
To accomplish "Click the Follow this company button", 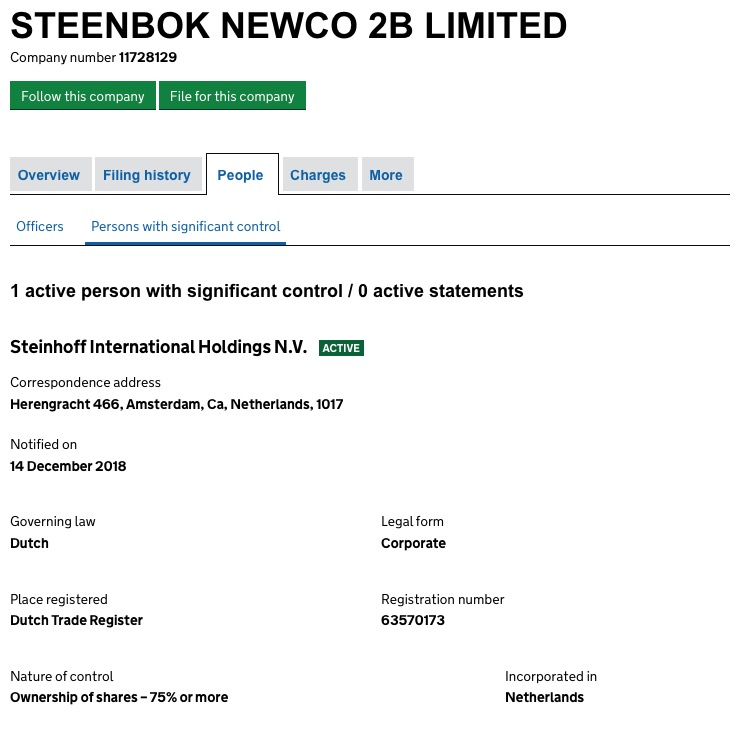I will coord(83,96).
